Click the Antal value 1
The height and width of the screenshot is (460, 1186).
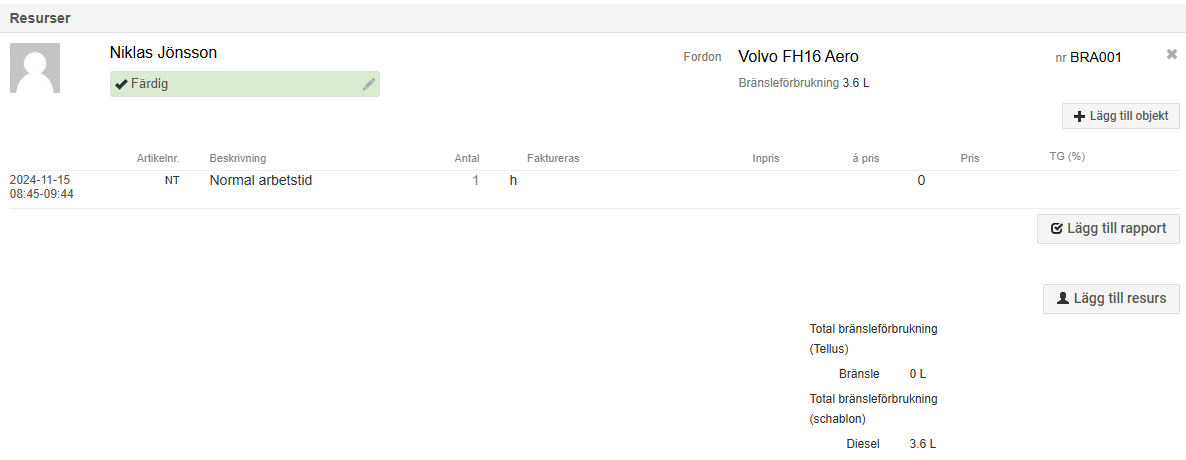pyautogui.click(x=476, y=181)
